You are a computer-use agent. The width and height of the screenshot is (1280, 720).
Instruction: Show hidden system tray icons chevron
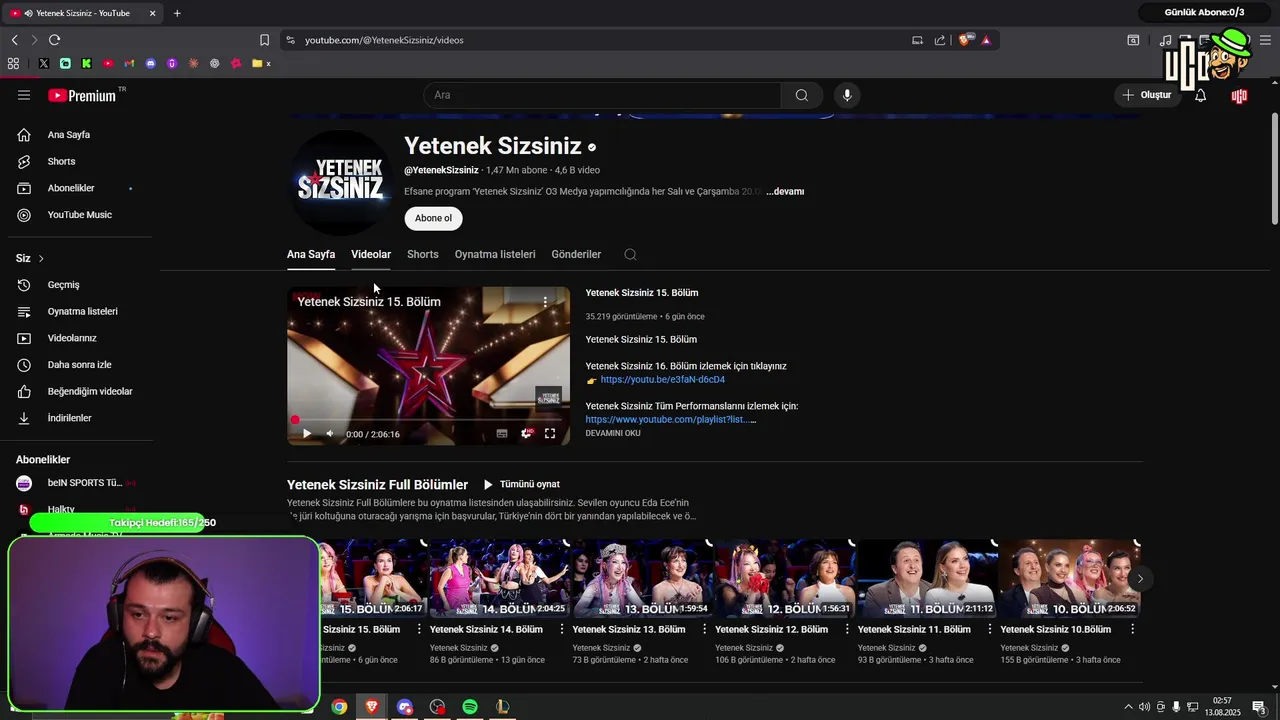[x=1129, y=707]
